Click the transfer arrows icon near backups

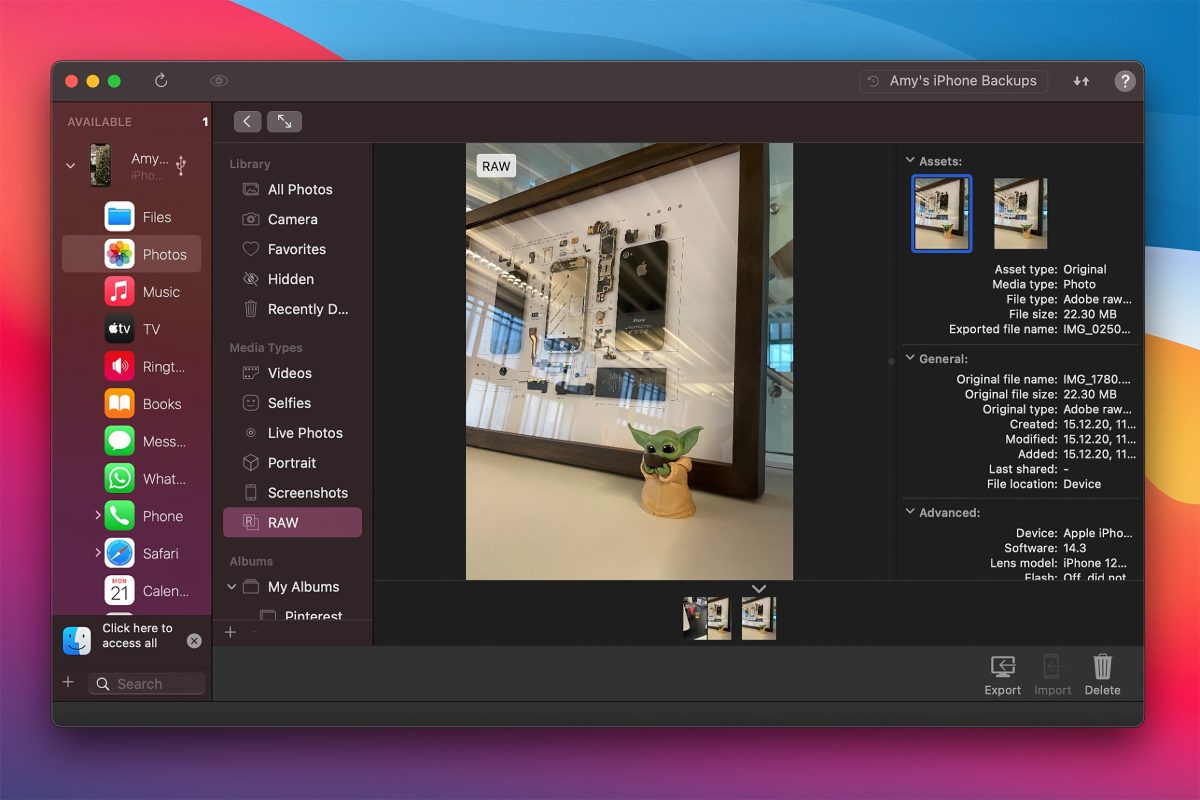1081,81
